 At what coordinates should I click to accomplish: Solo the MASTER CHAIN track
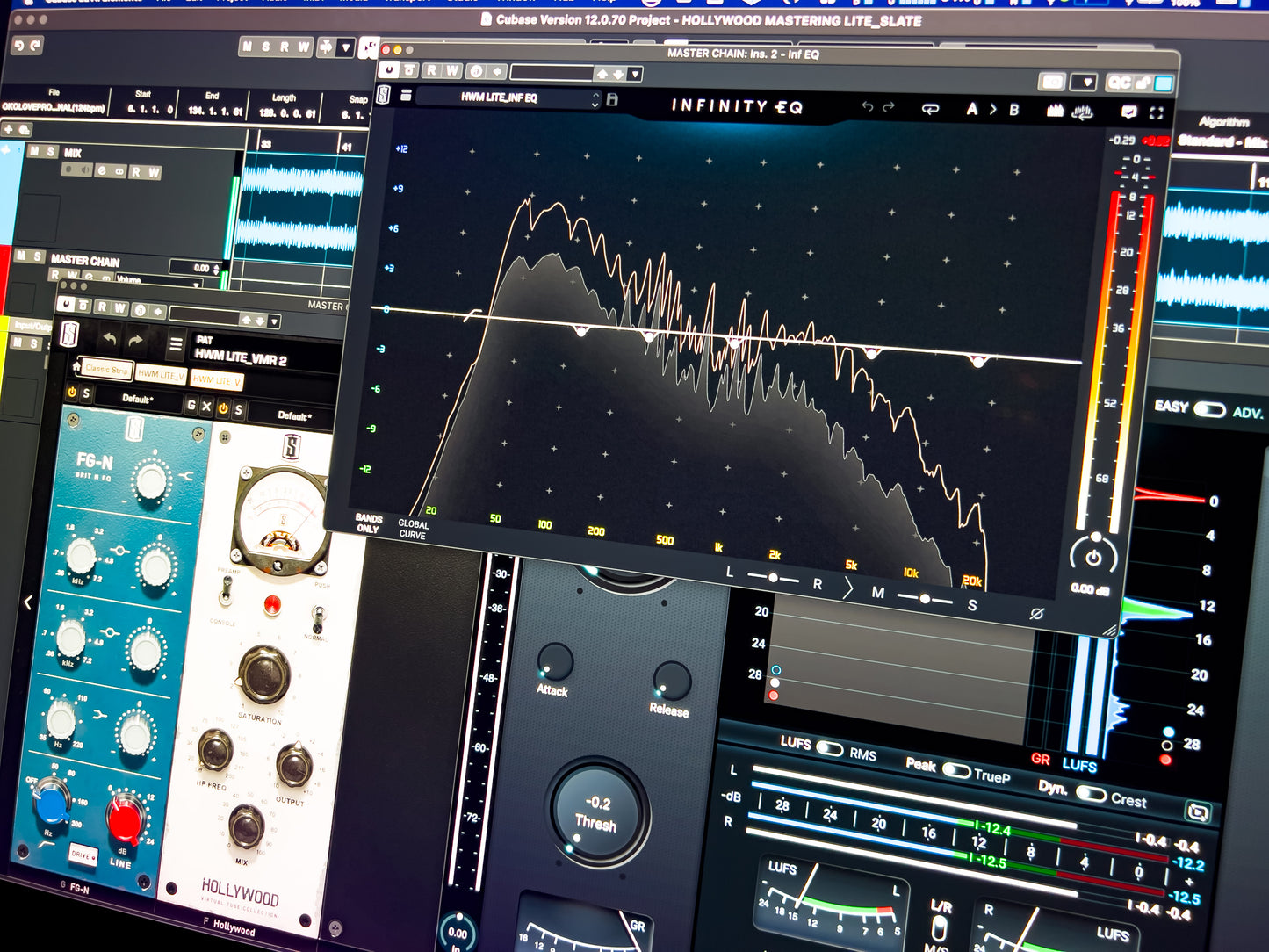tap(36, 256)
